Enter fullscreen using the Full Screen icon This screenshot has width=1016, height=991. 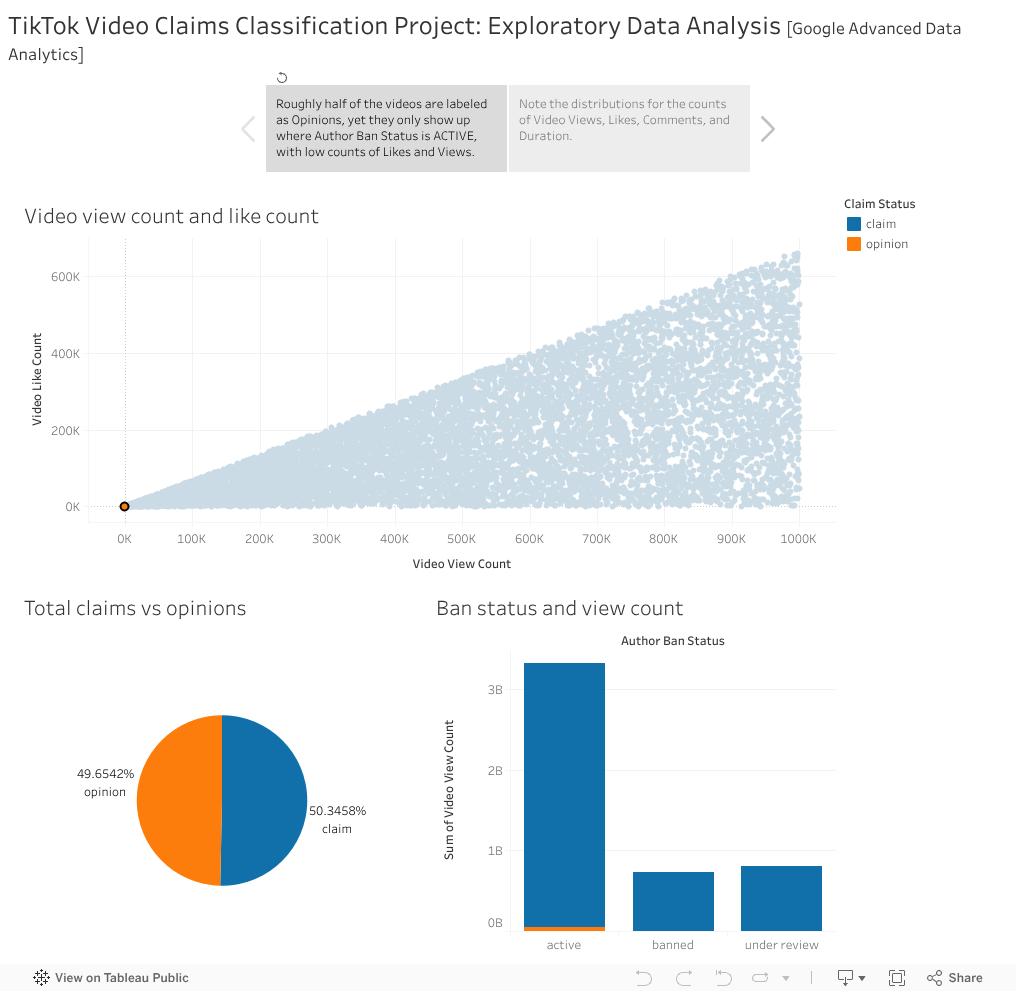point(895,977)
